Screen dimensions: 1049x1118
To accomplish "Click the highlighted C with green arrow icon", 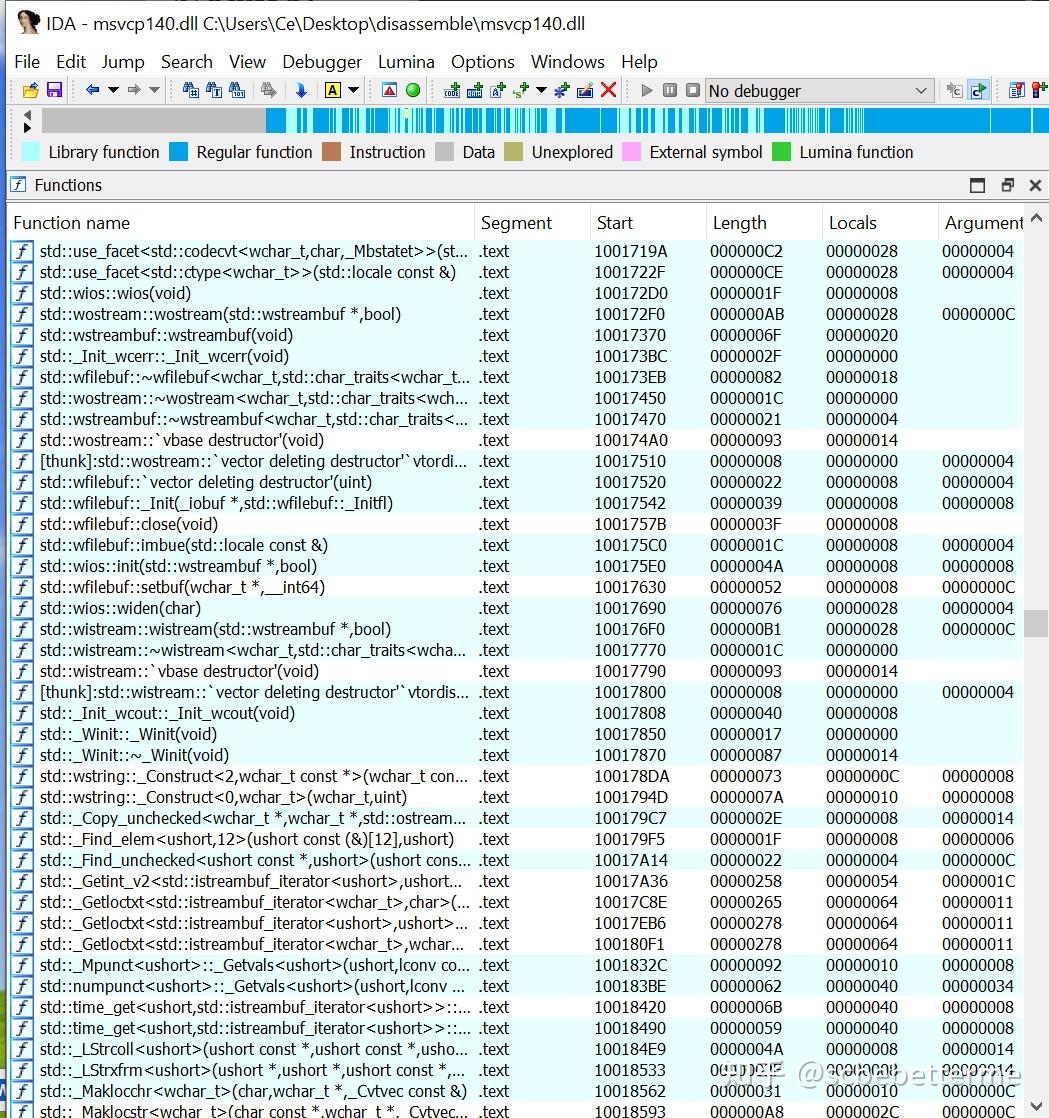I will (978, 91).
